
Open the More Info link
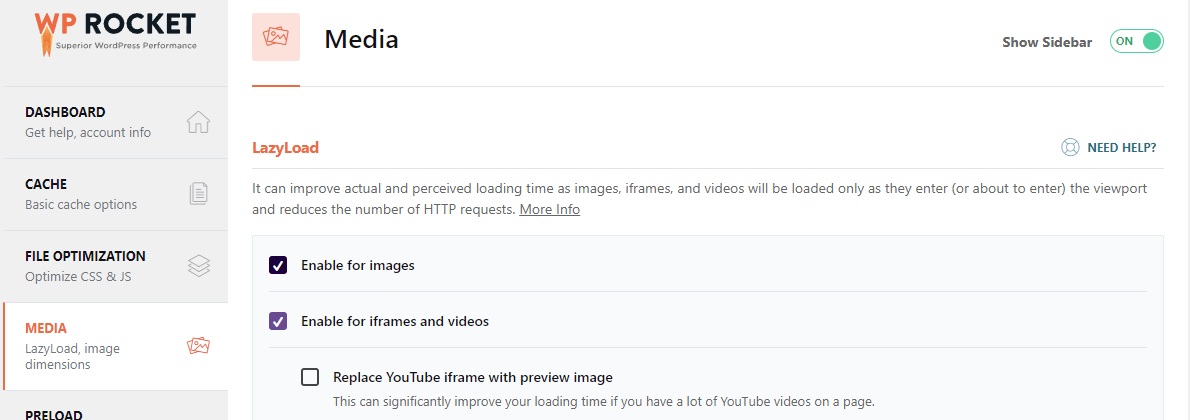[549, 210]
